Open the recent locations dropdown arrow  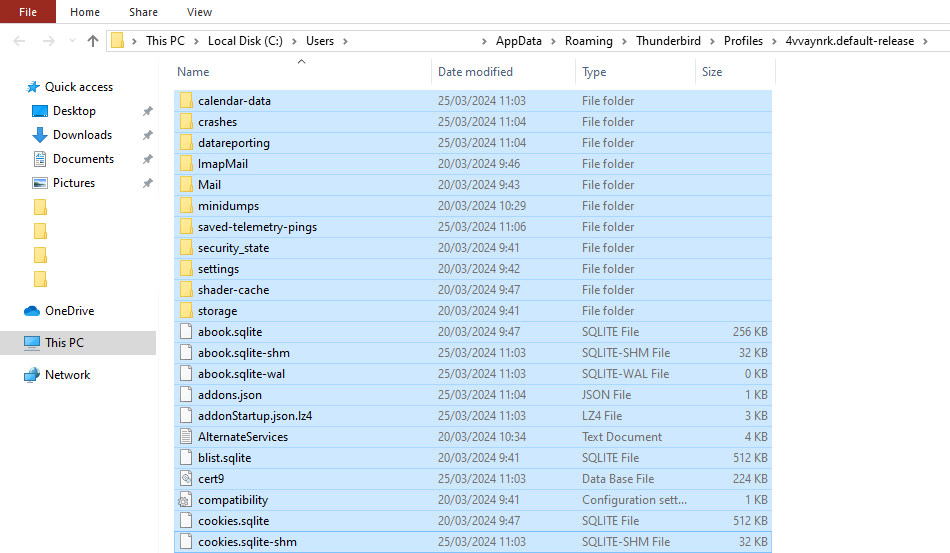pyautogui.click(x=72, y=41)
